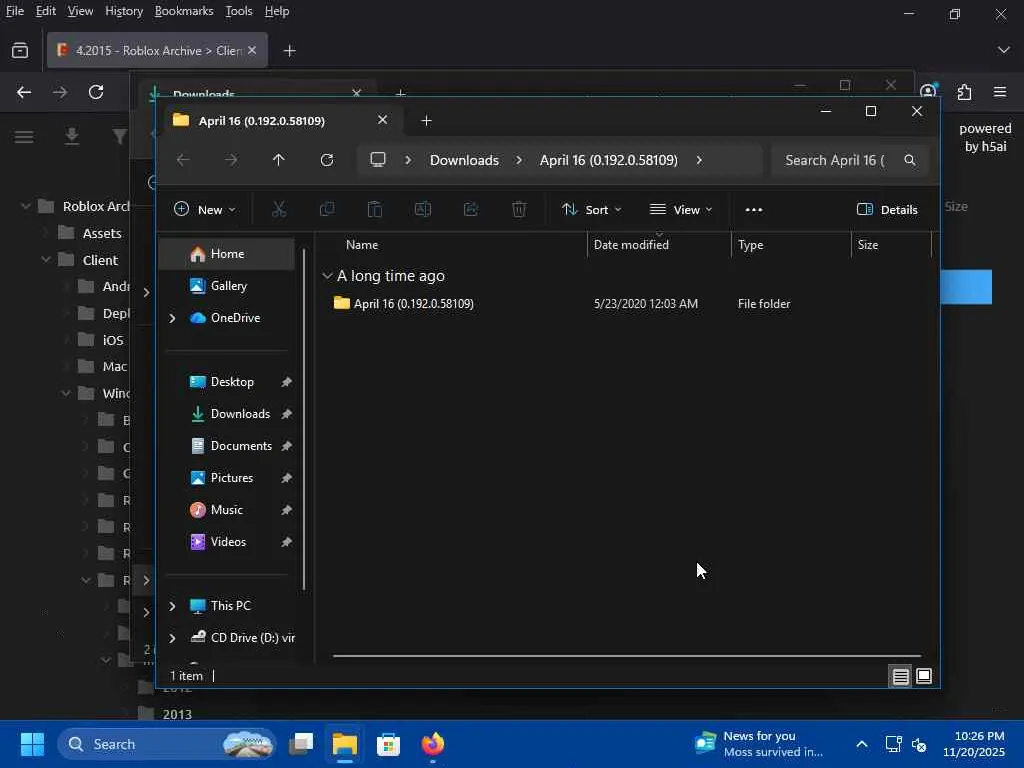Open Downloads quick access item
1024x768 pixels.
click(x=227, y=414)
